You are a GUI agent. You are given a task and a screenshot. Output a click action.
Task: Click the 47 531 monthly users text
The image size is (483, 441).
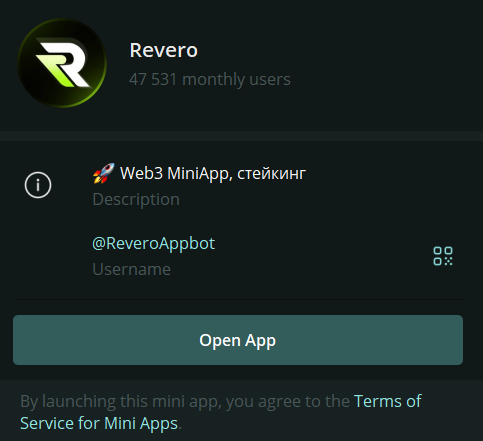[210, 79]
